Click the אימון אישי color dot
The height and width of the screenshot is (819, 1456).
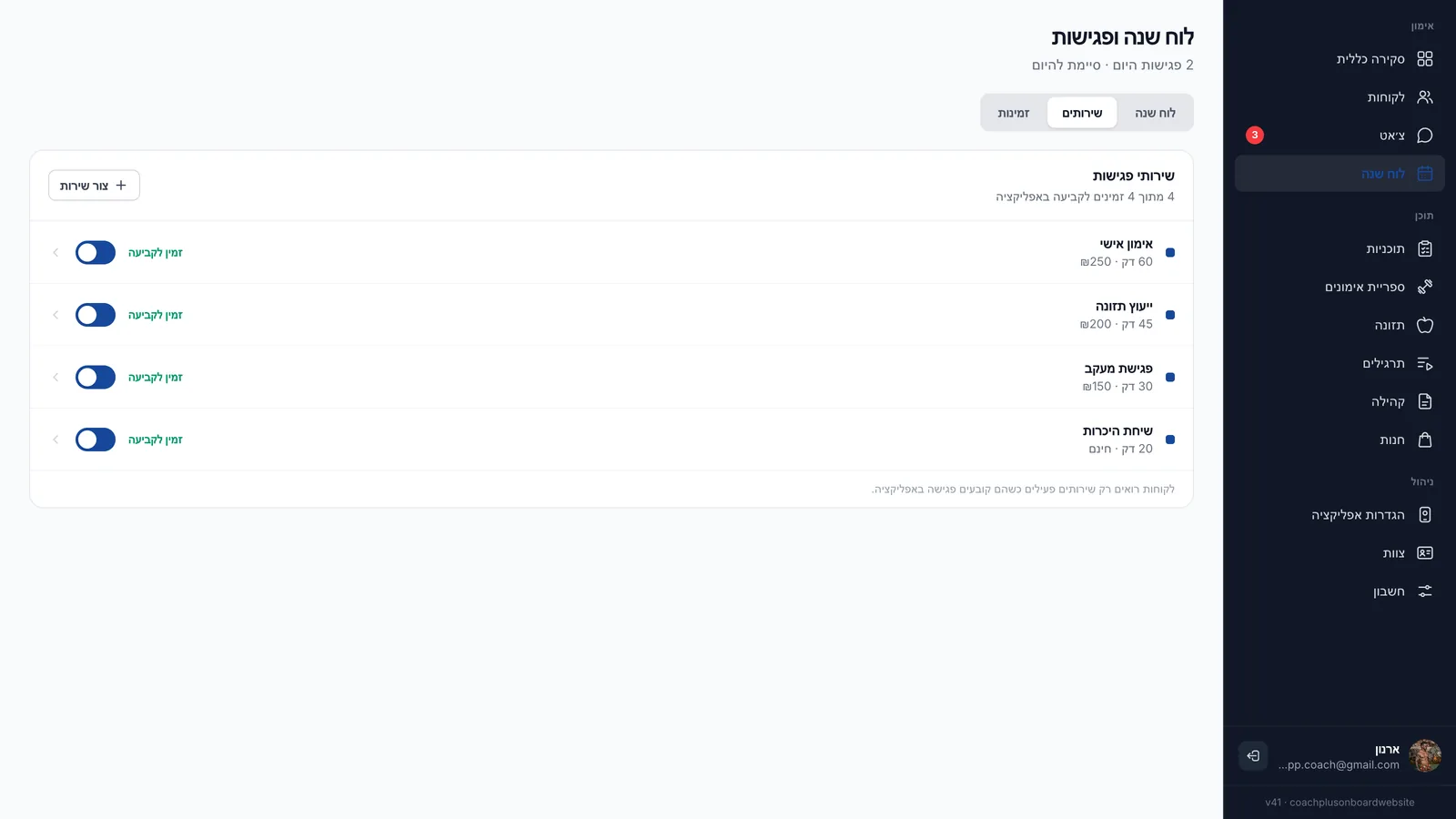coord(1170,253)
